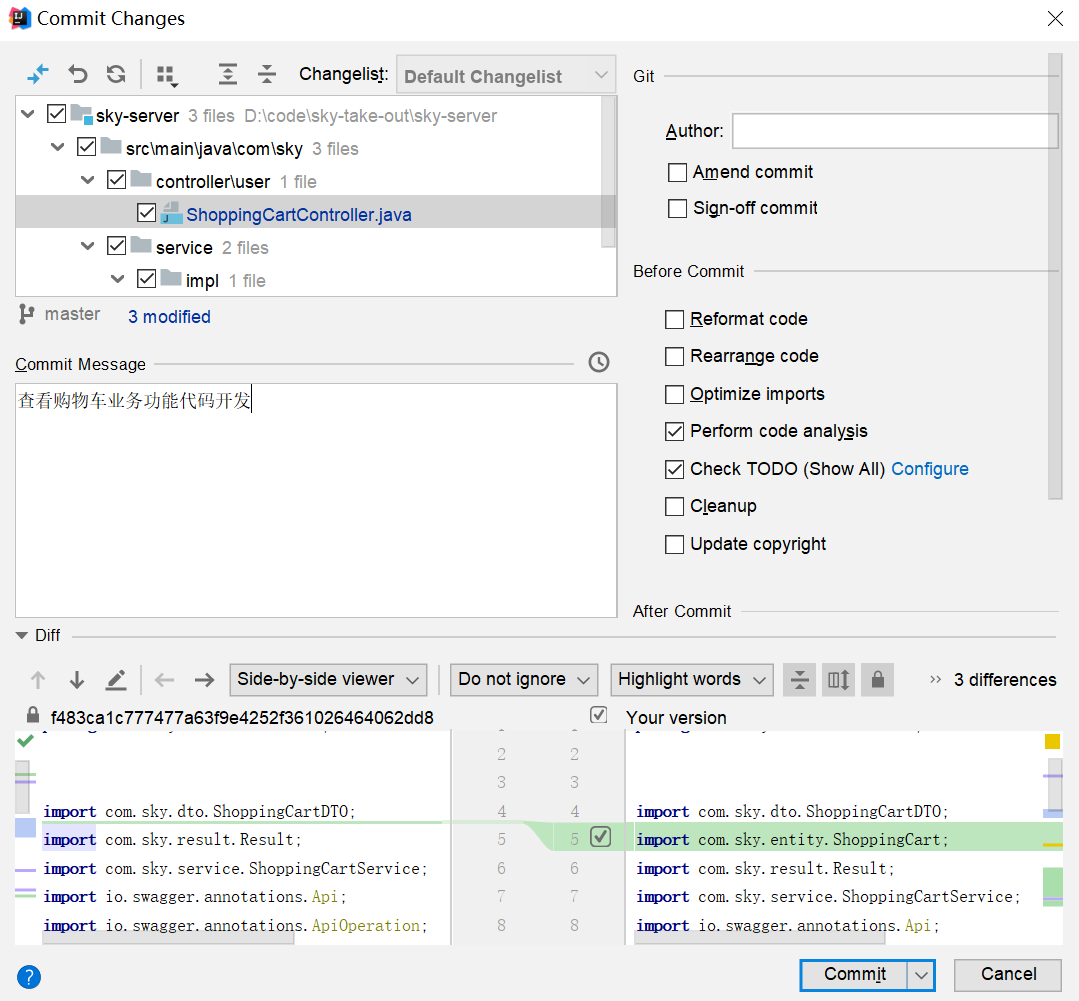Click the Configure link for TODO check
Image resolution: width=1079 pixels, height=1001 pixels.
(x=930, y=469)
